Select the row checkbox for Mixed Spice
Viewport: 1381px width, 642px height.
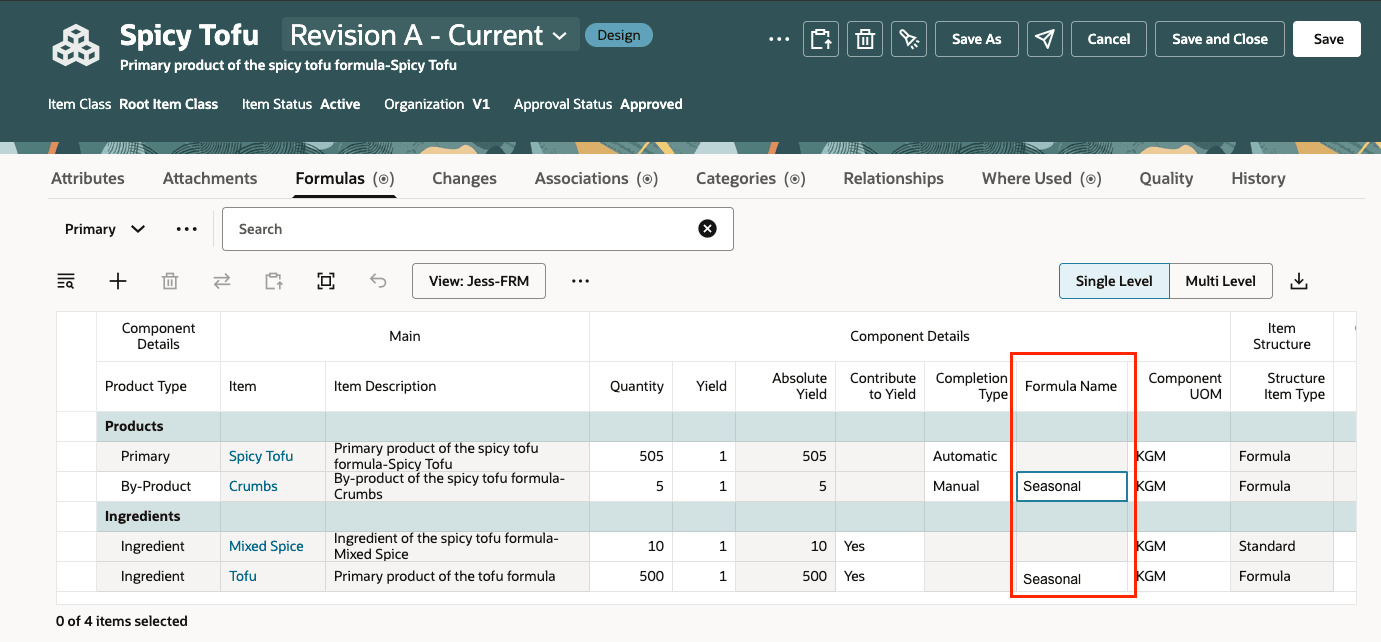coord(76,546)
